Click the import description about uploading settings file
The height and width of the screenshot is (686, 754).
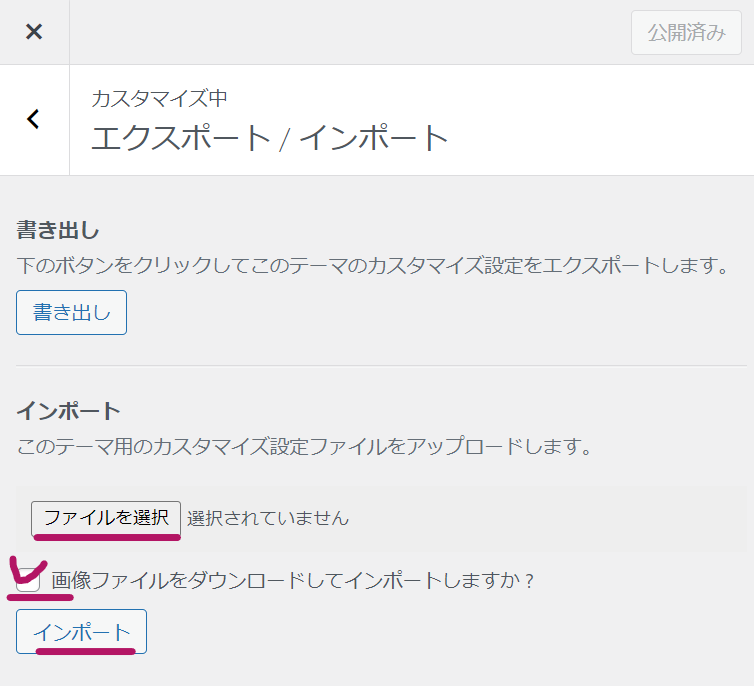304,446
